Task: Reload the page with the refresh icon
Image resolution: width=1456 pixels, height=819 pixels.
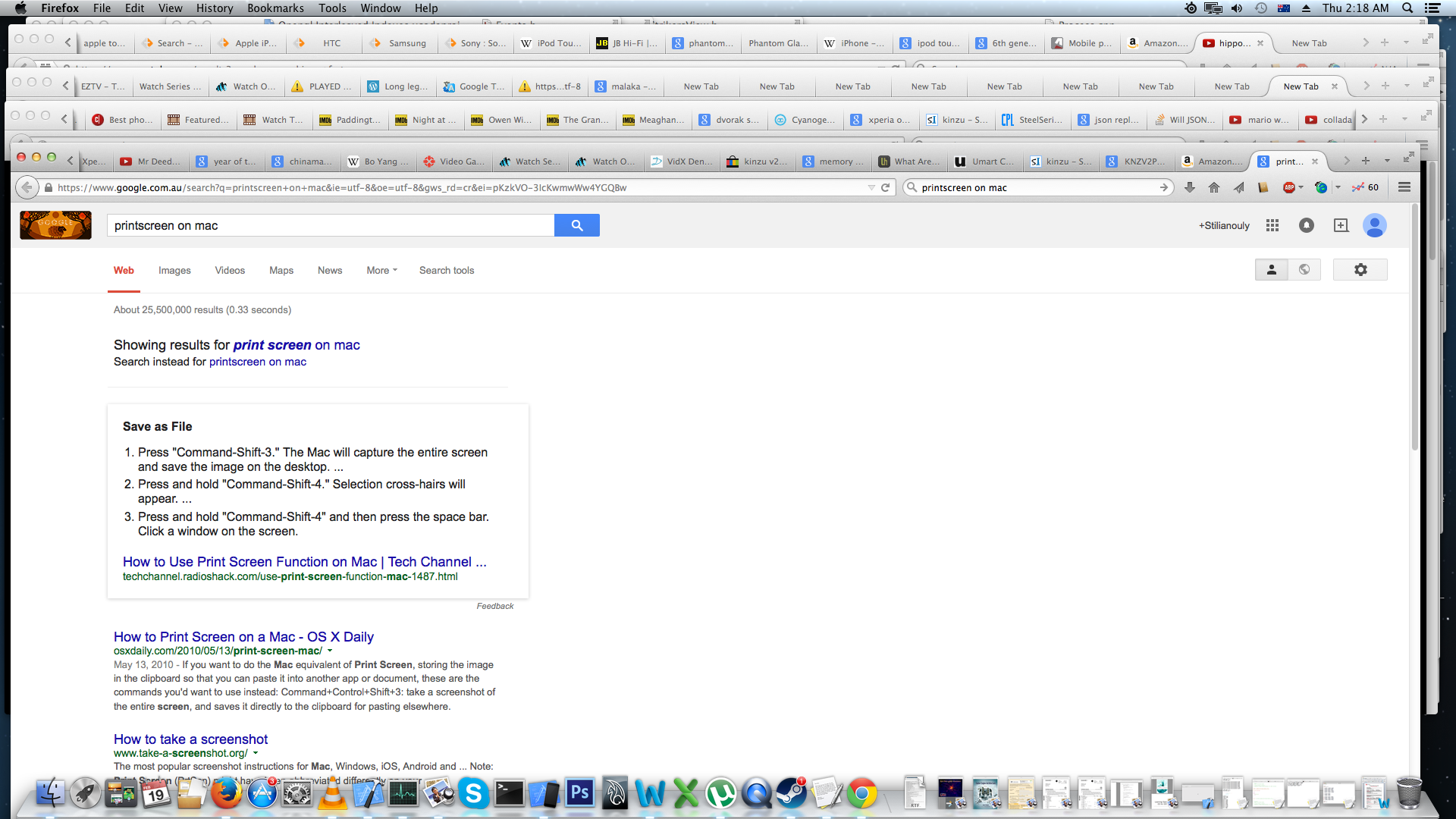Action: [885, 187]
